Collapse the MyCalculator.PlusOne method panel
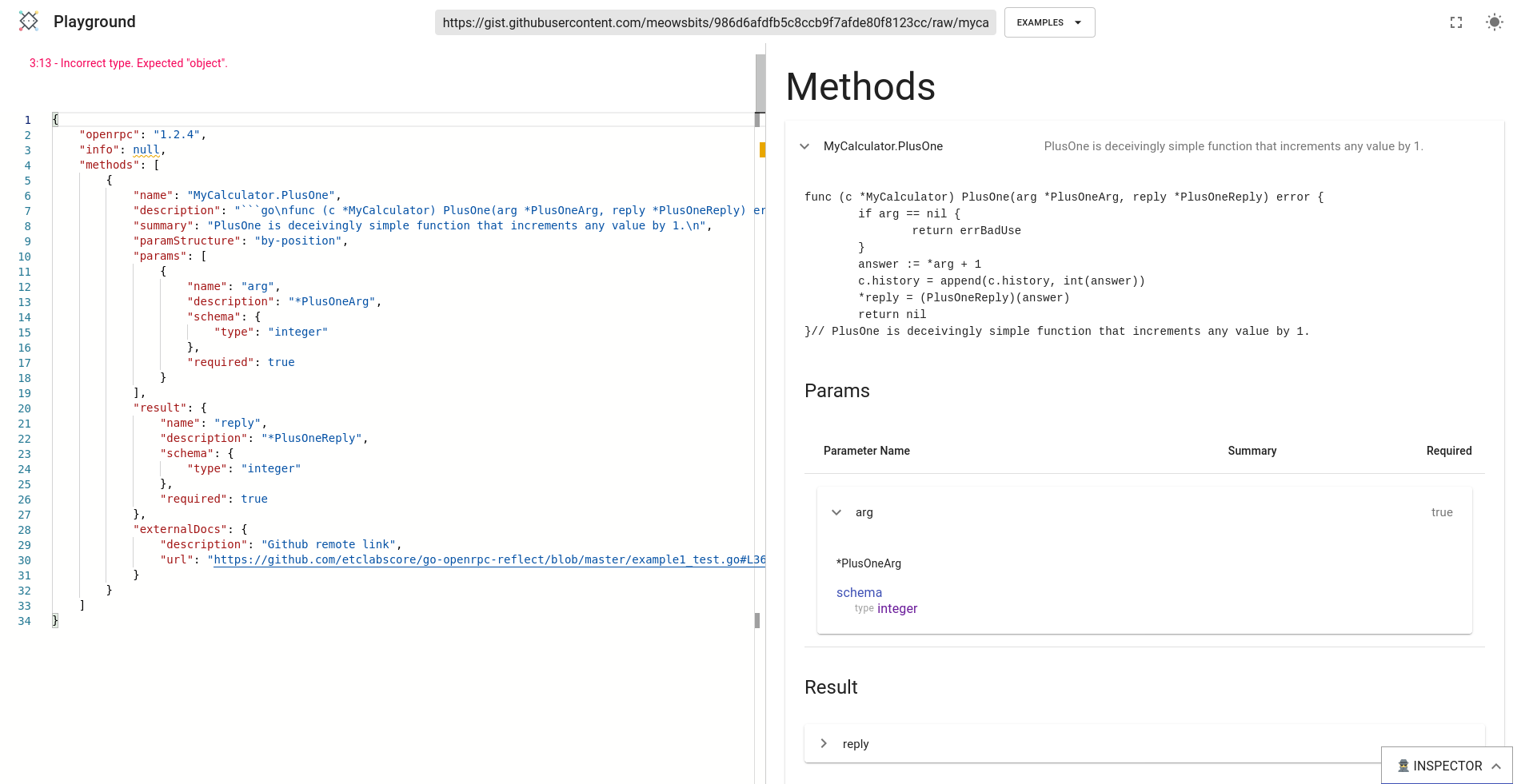 804,146
